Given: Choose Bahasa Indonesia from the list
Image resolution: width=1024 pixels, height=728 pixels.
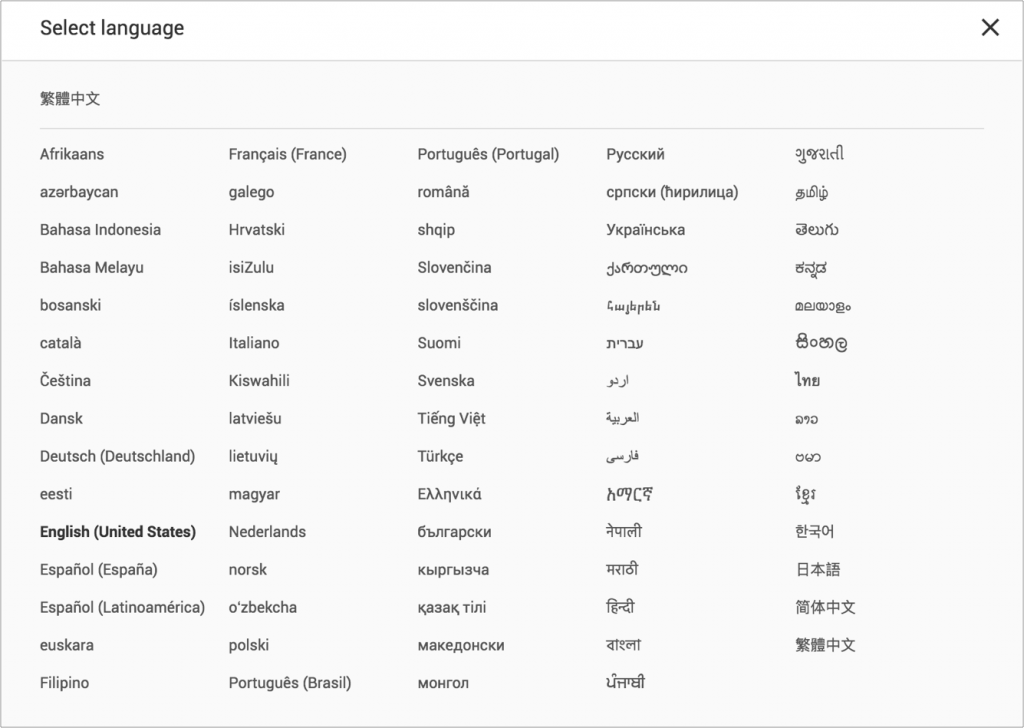Looking at the screenshot, I should pos(100,230).
